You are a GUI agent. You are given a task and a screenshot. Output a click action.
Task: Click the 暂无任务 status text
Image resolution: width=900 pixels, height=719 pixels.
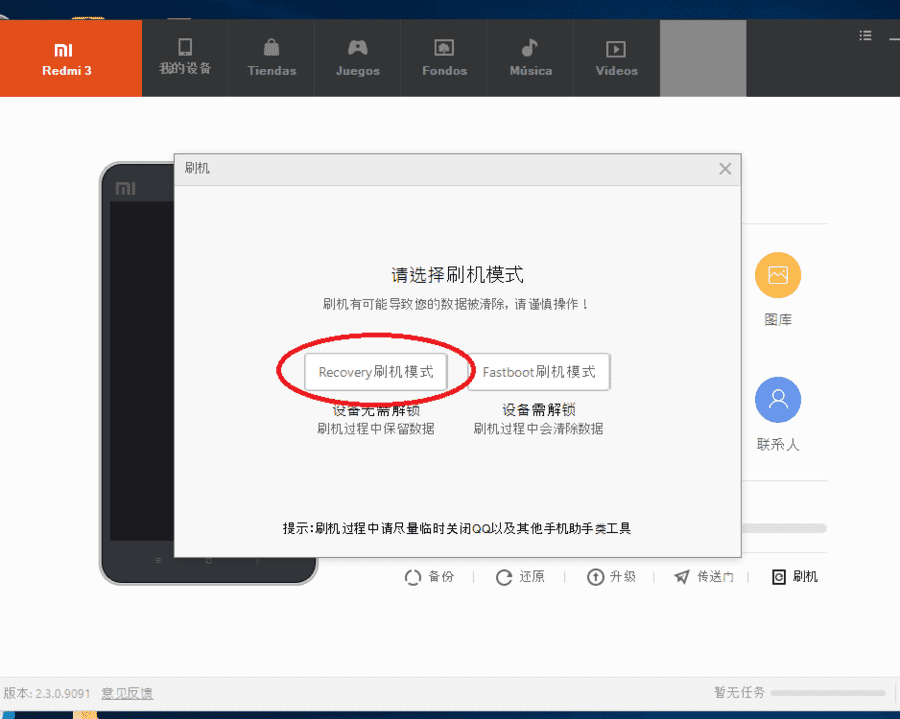[x=739, y=693]
